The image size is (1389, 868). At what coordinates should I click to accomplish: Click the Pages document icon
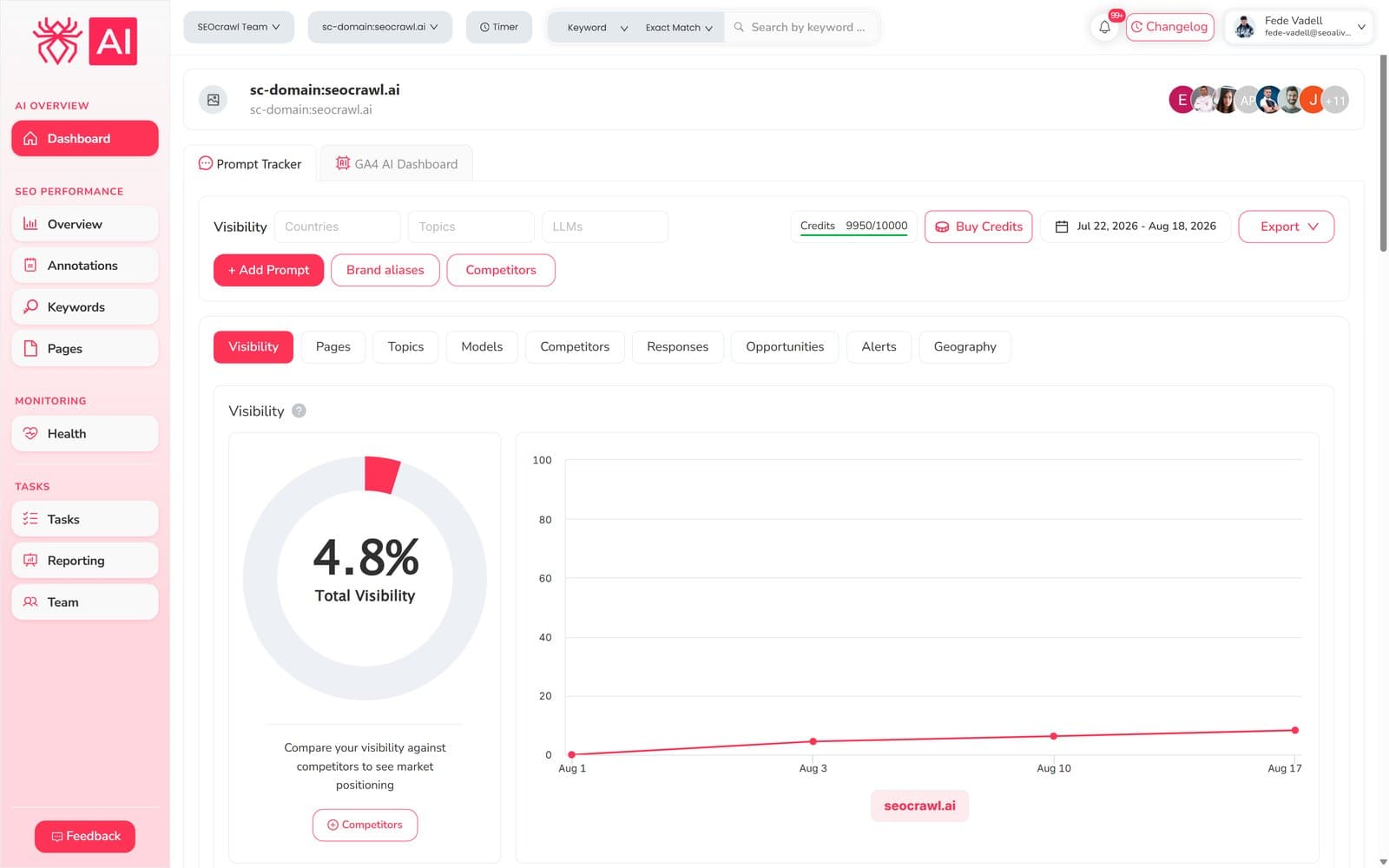tap(30, 348)
